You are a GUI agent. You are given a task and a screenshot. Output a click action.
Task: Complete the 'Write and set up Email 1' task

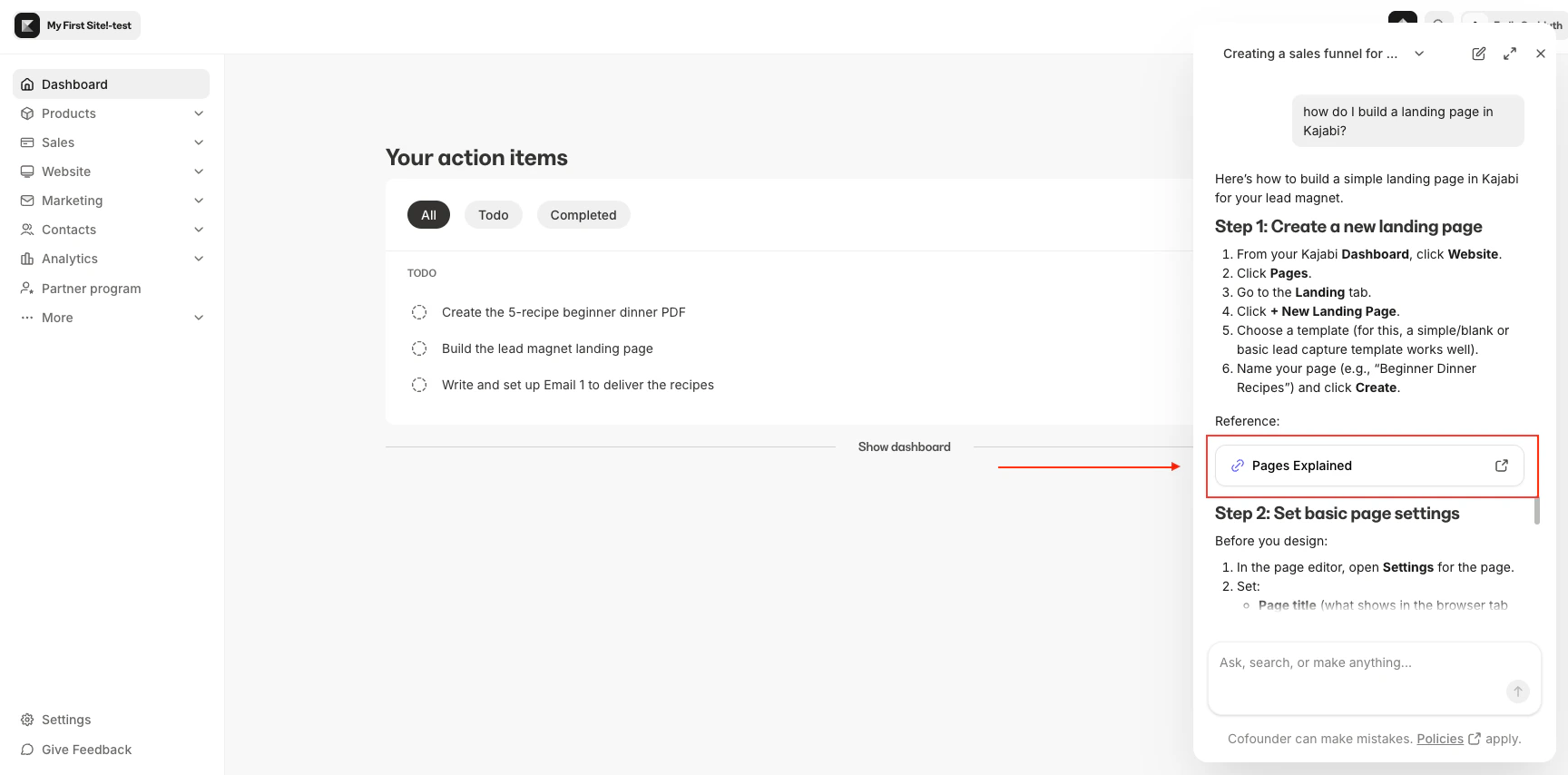pos(419,384)
